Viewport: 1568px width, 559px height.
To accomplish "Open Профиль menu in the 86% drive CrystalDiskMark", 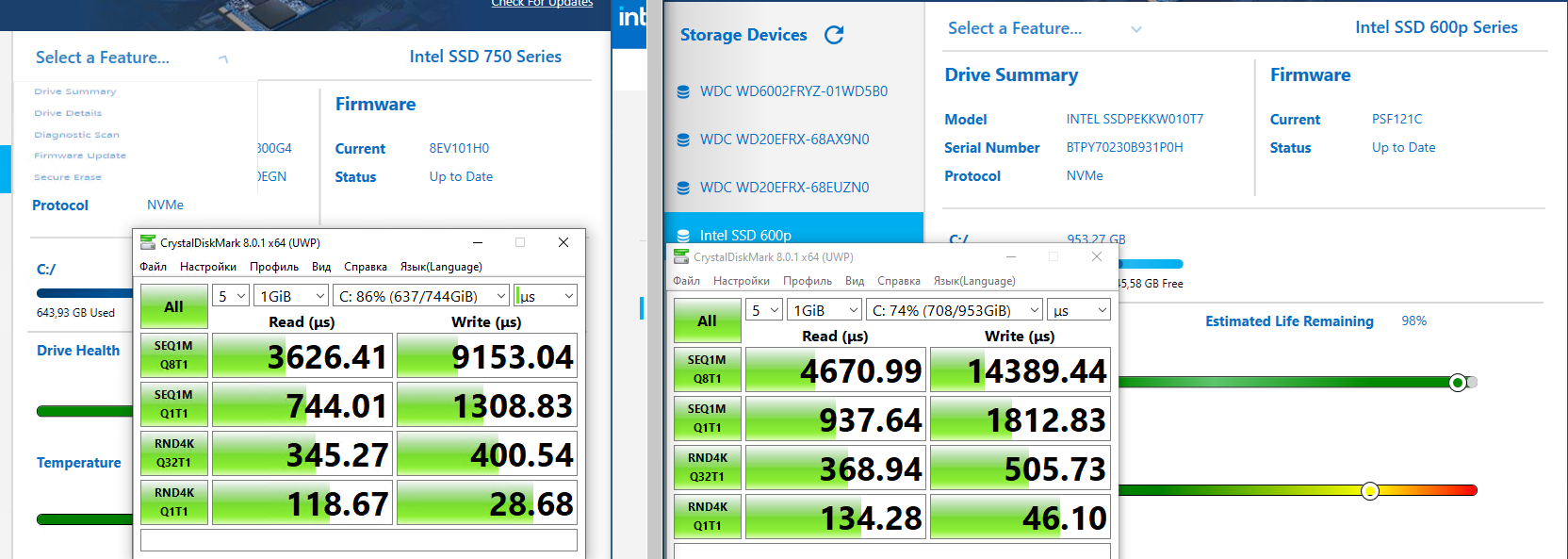I will [x=274, y=267].
